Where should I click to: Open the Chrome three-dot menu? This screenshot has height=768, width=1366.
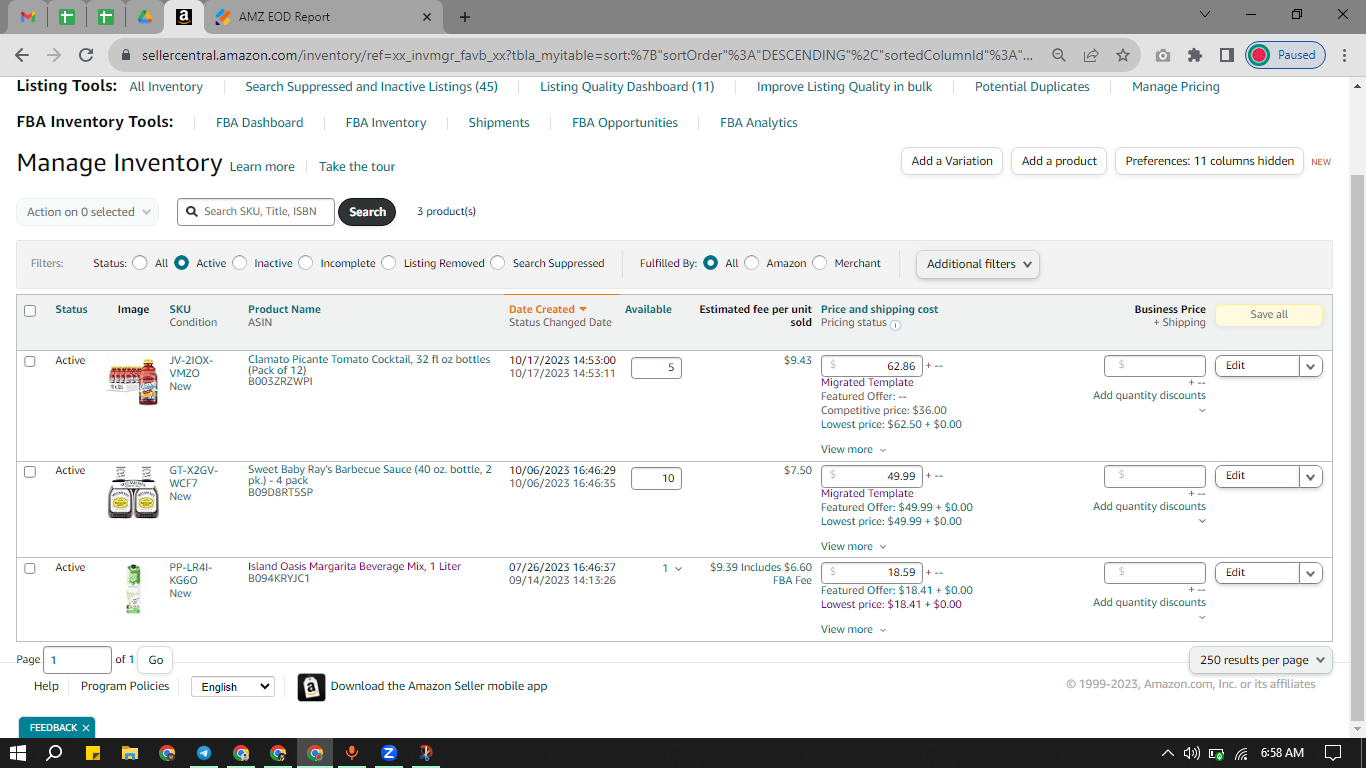(x=1343, y=55)
